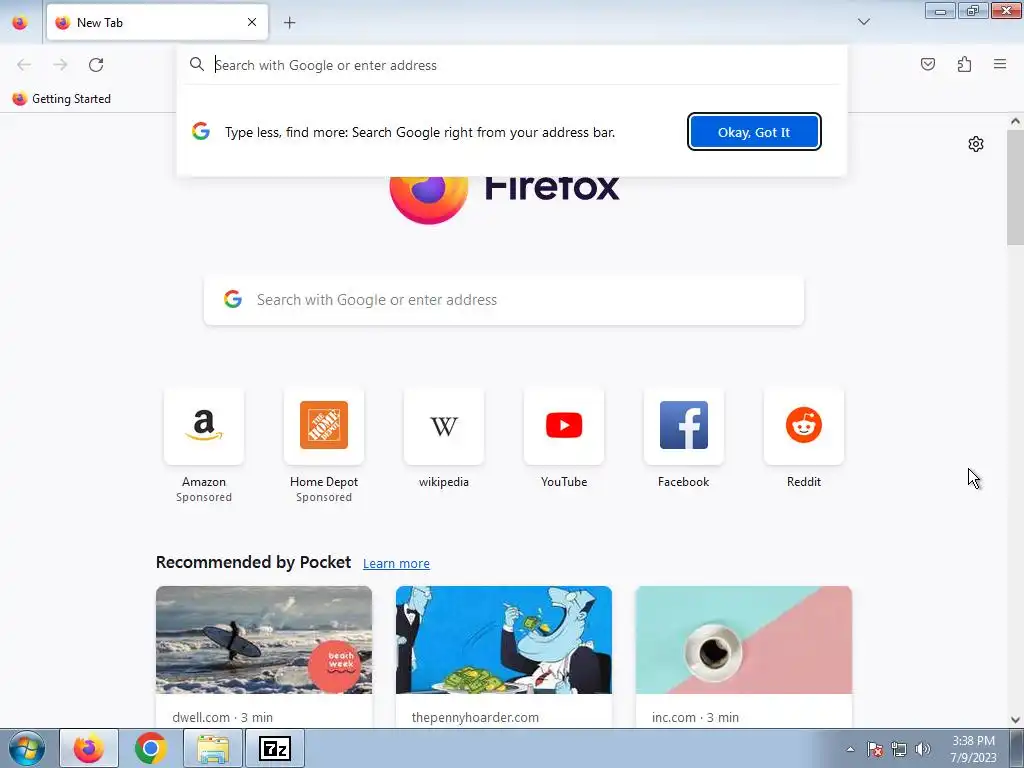
Task: Close the New Tab tab
Action: [252, 22]
